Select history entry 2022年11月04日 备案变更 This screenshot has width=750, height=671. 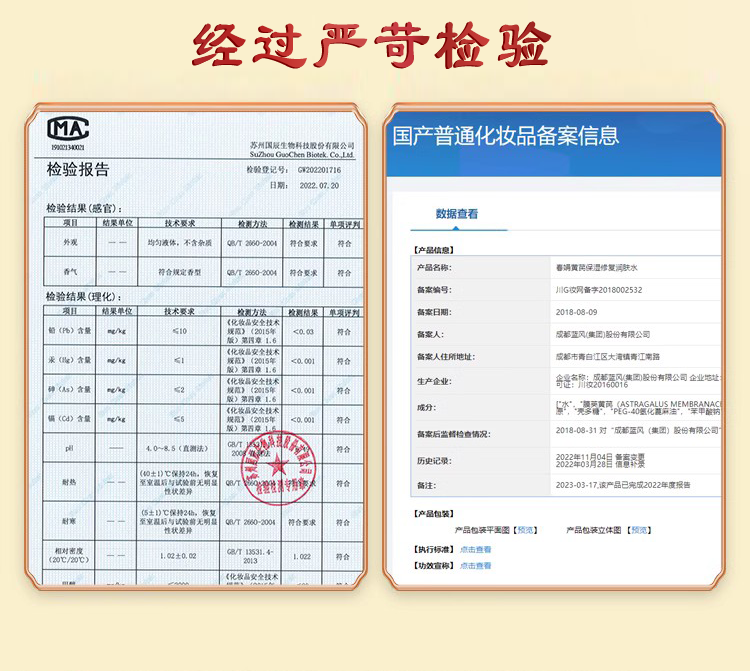click(600, 457)
